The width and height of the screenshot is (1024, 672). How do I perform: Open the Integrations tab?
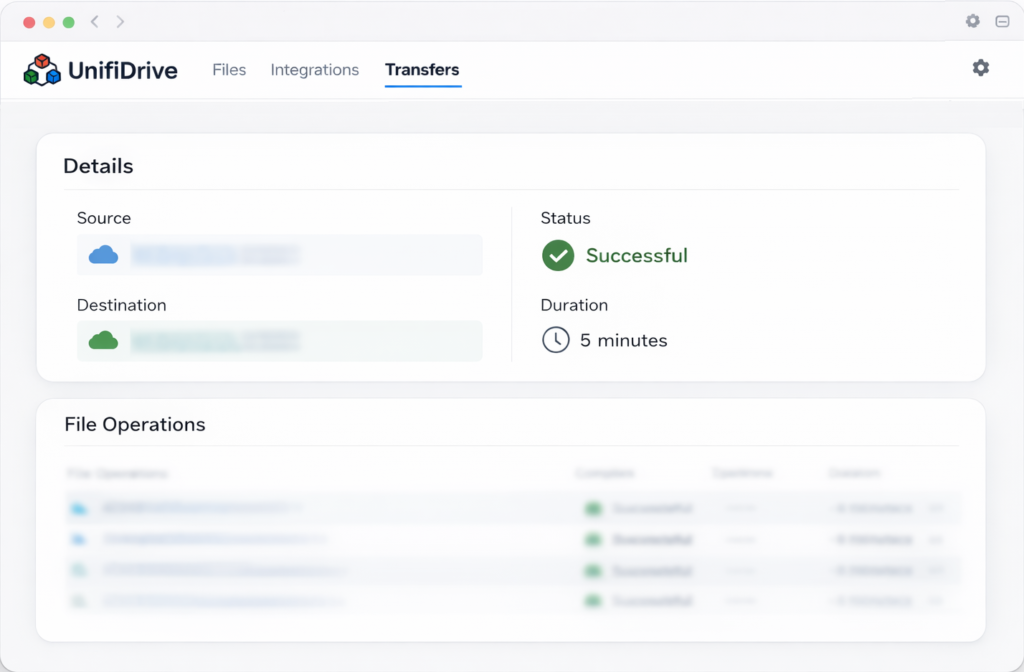[315, 70]
